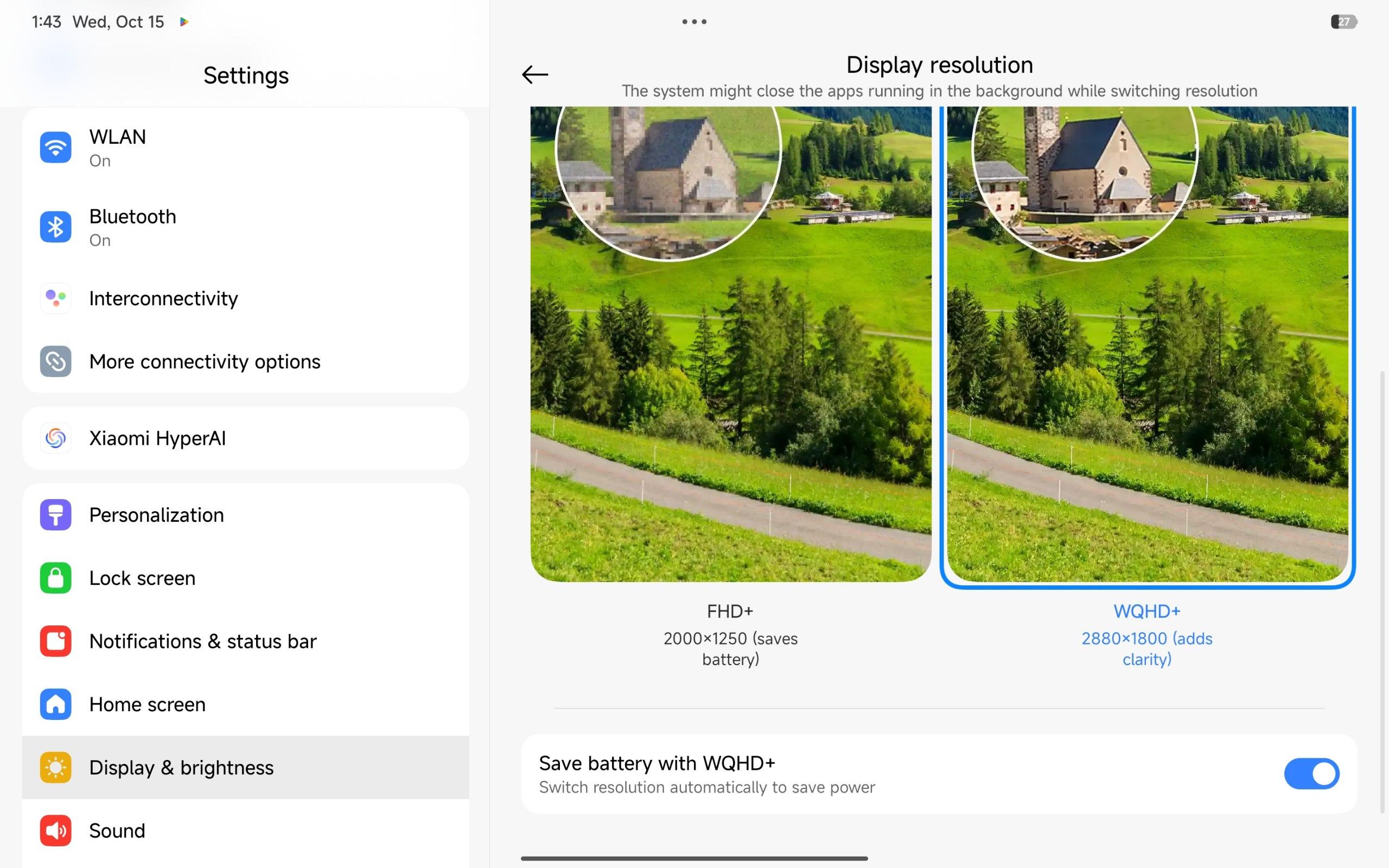Disable Save battery with WQHD+ toggle
The height and width of the screenshot is (868, 1389).
pyautogui.click(x=1311, y=773)
